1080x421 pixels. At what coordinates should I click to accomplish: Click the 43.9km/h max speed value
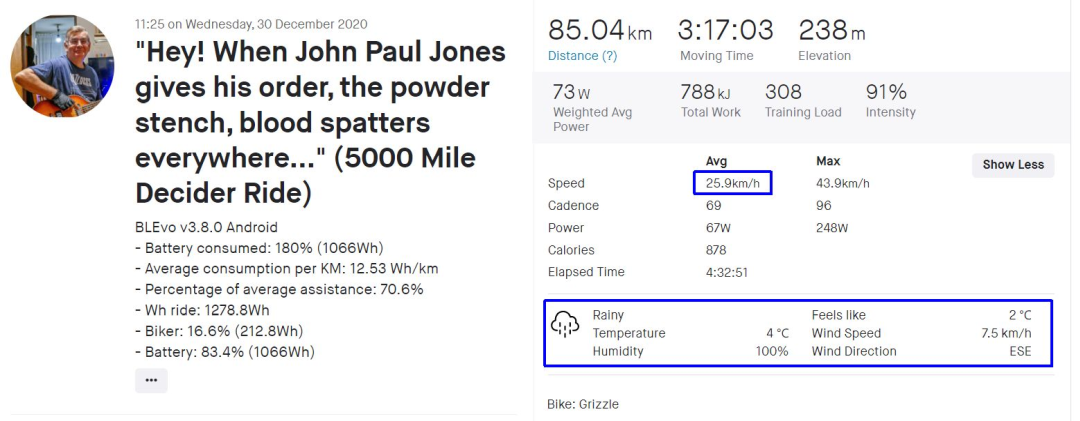click(x=842, y=183)
